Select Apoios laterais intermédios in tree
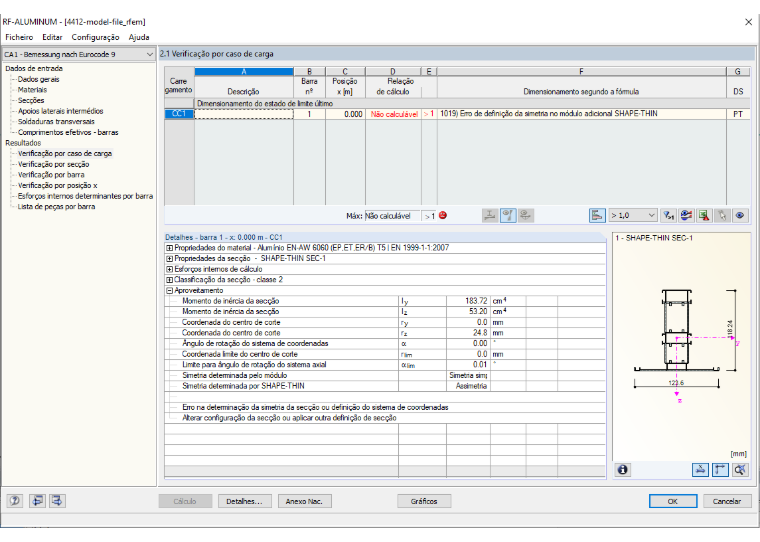Screen dimensions: 760x542 tap(60, 111)
